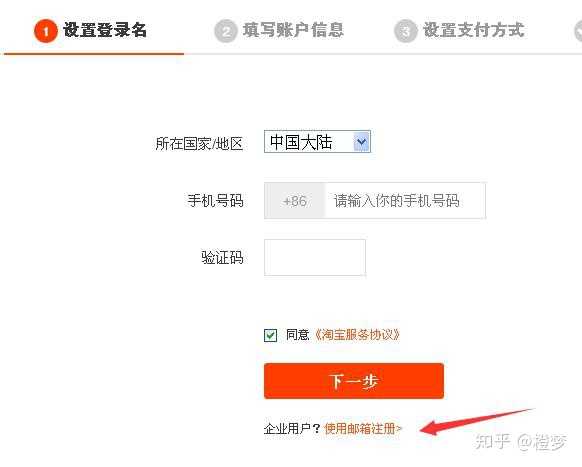Click the dropdown arrow beside 中国大陆
The image size is (582, 467).
pos(362,141)
